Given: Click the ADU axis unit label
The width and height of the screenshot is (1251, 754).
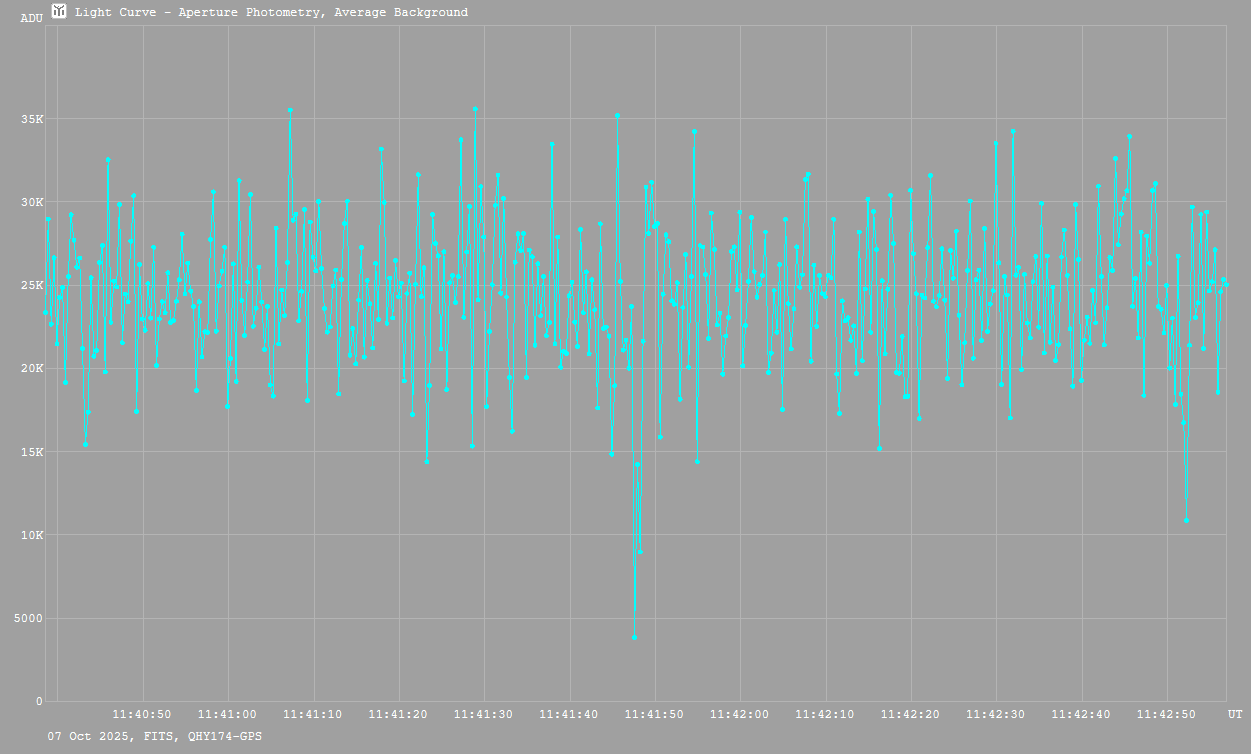Looking at the screenshot, I should (x=31, y=18).
